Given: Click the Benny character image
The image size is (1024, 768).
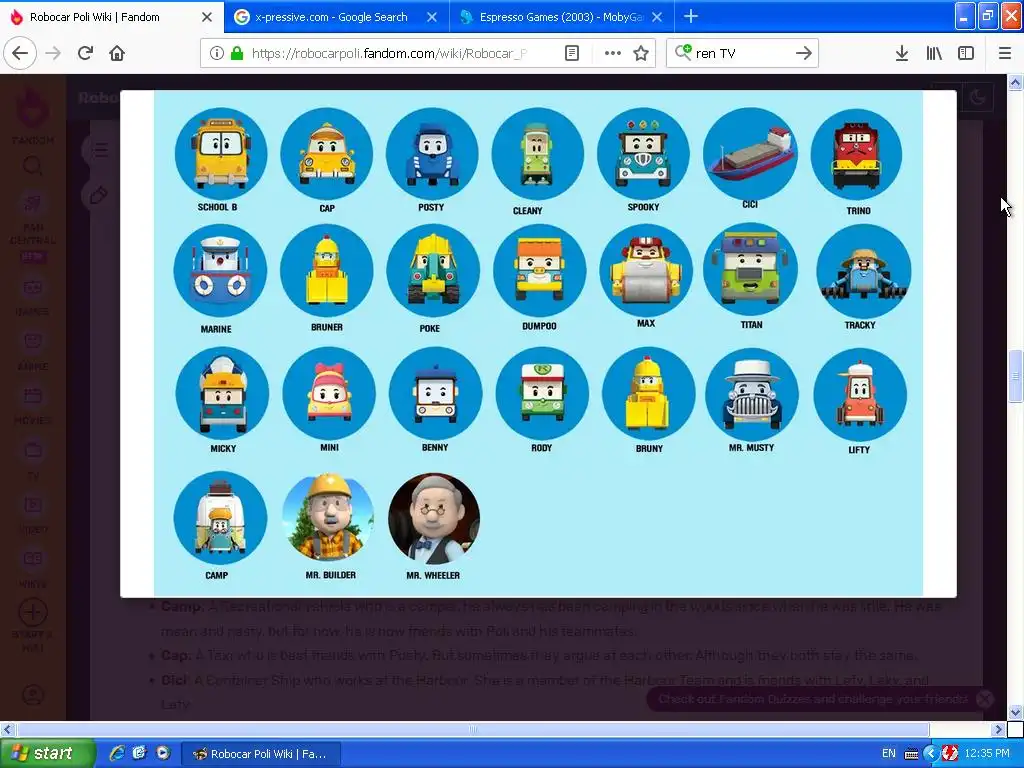Looking at the screenshot, I should [x=436, y=394].
